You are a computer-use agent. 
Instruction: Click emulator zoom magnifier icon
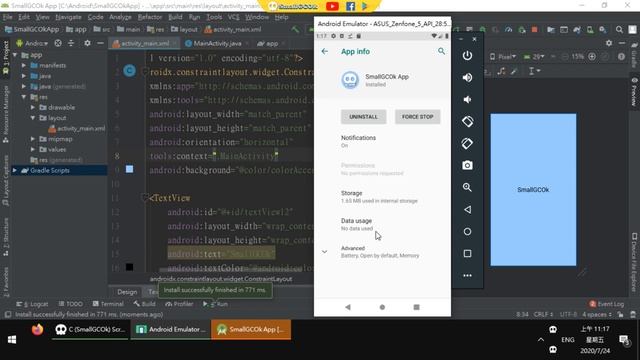467,187
